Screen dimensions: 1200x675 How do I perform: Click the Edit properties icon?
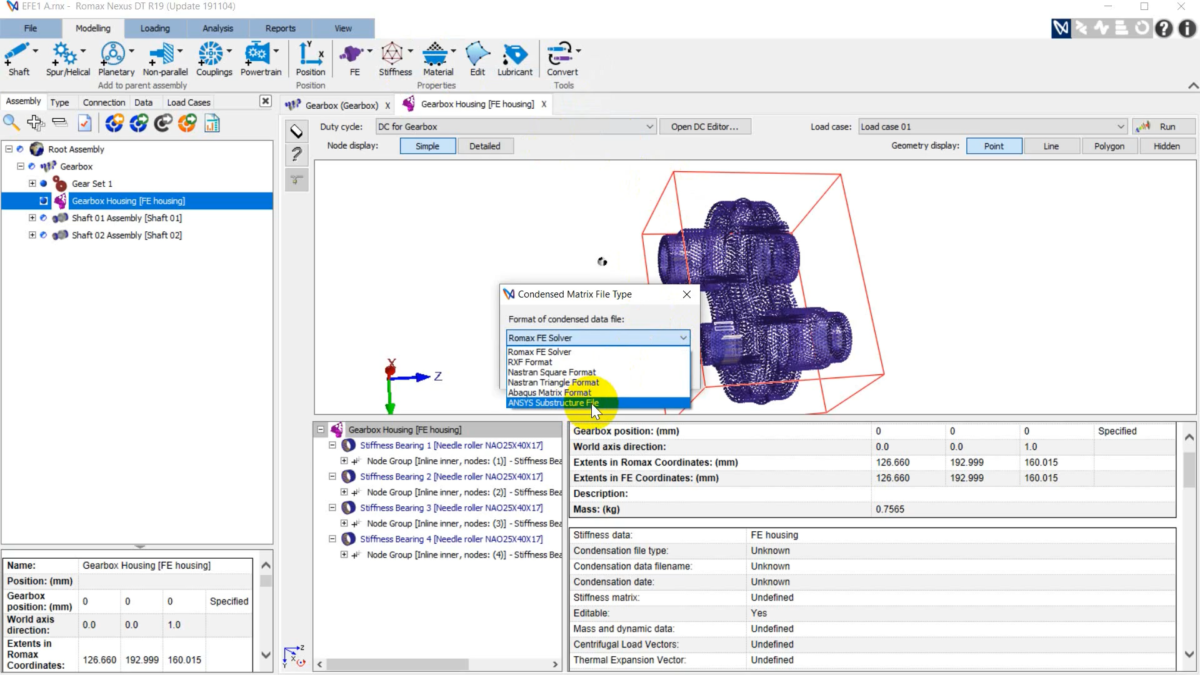coord(477,59)
